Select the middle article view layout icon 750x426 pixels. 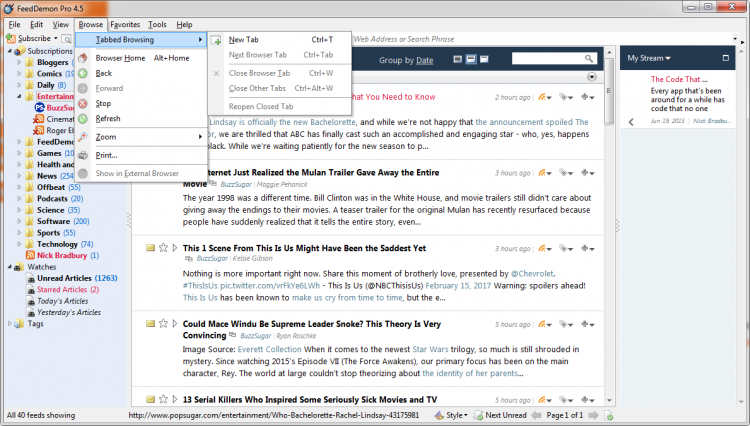pyautogui.click(x=471, y=59)
